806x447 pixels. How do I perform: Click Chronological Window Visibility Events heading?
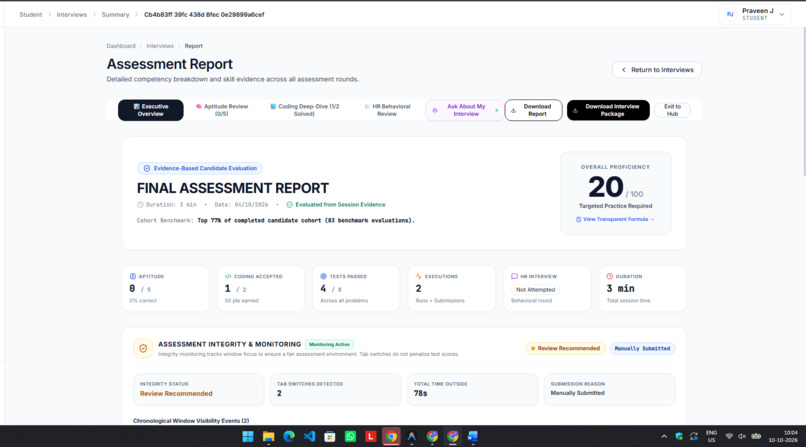pyautogui.click(x=191, y=421)
